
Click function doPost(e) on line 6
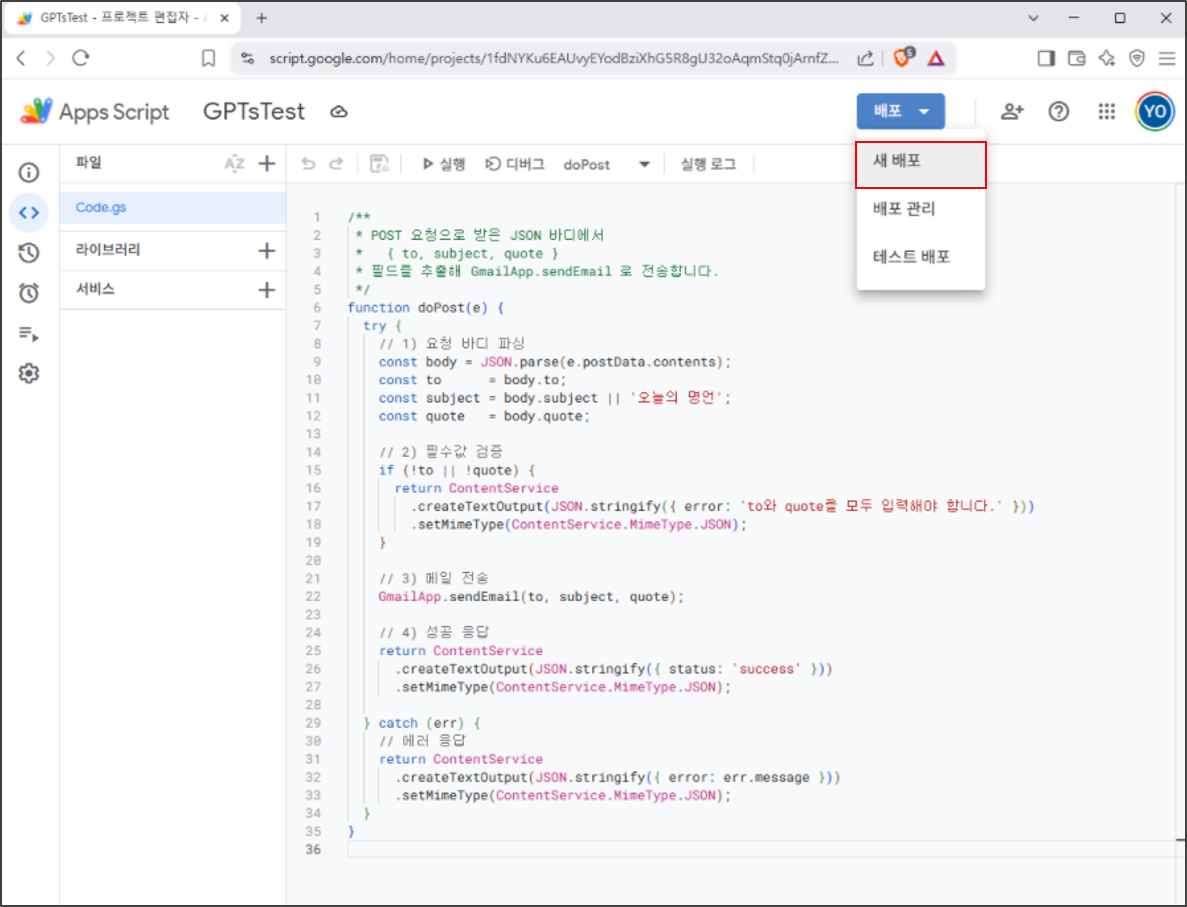pos(425,307)
